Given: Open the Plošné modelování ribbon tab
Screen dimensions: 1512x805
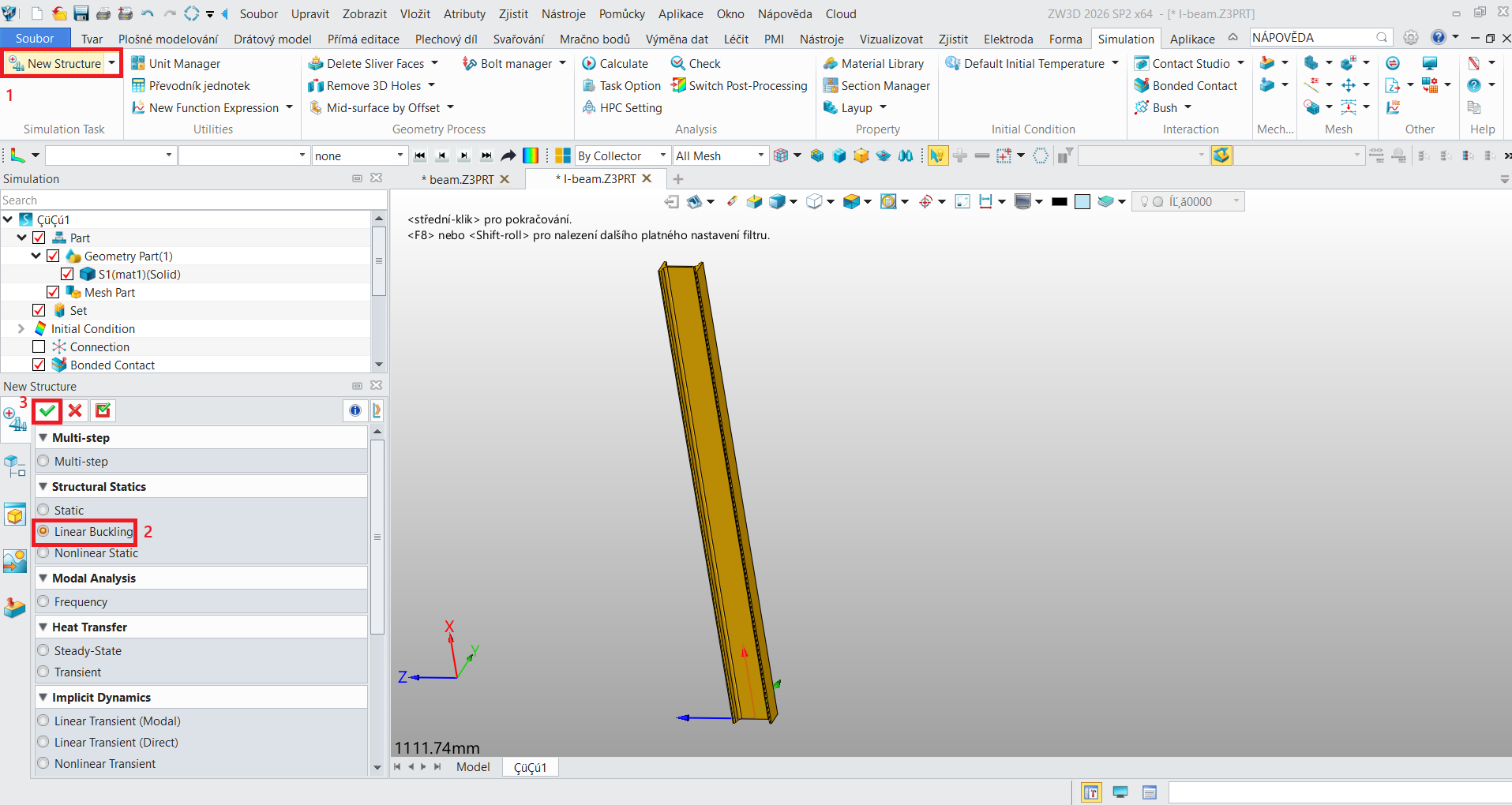Looking at the screenshot, I should pyautogui.click(x=168, y=39).
